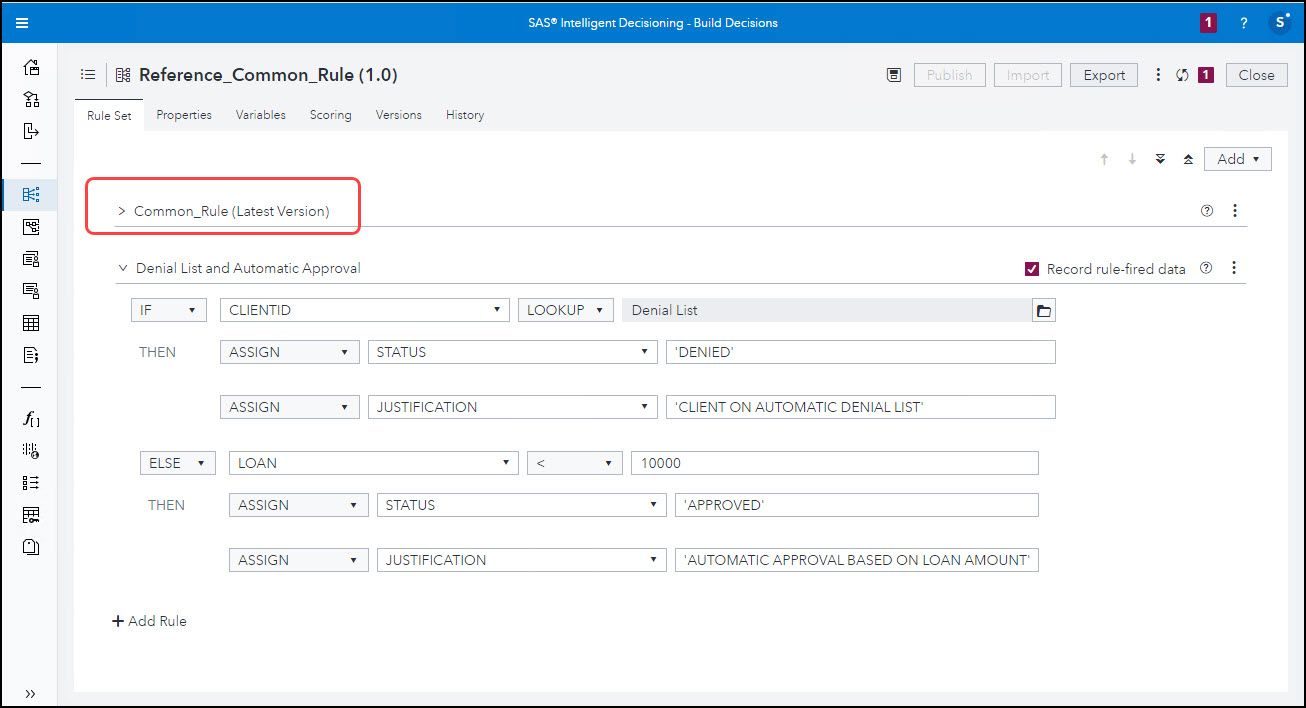Click the functions f() sidebar icon
Image resolution: width=1306 pixels, height=708 pixels.
coord(31,419)
